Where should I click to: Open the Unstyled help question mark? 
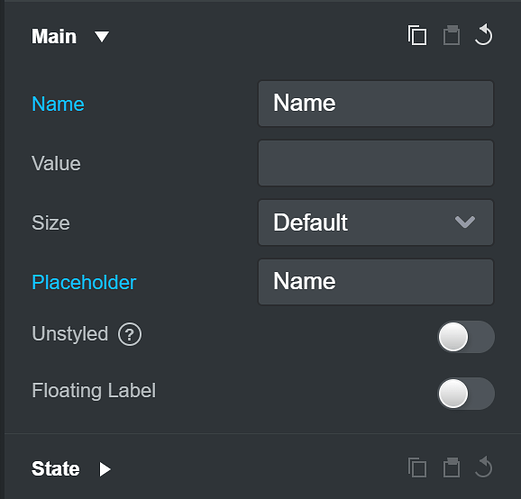(130, 334)
